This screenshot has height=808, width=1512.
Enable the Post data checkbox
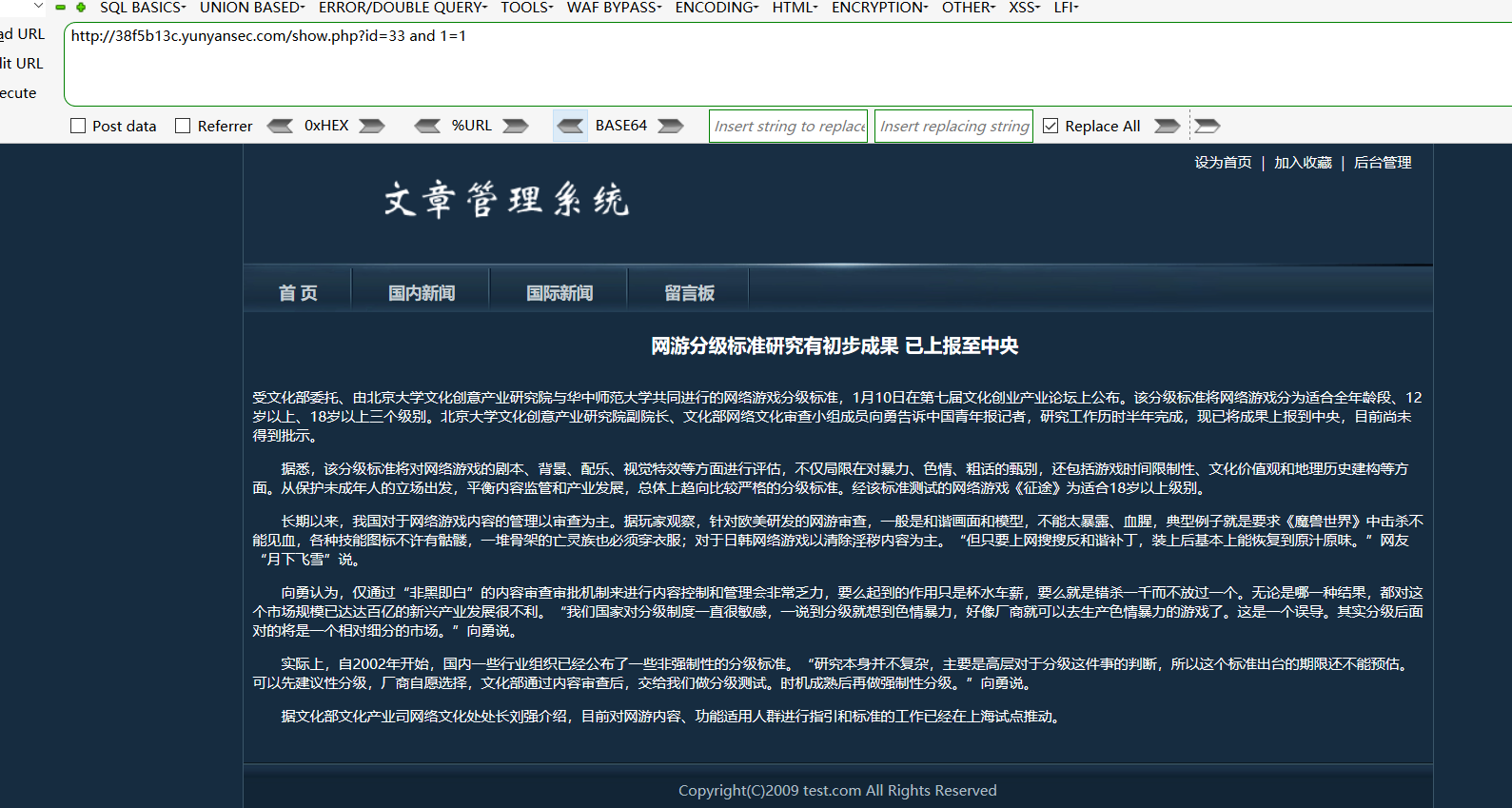tap(78, 126)
